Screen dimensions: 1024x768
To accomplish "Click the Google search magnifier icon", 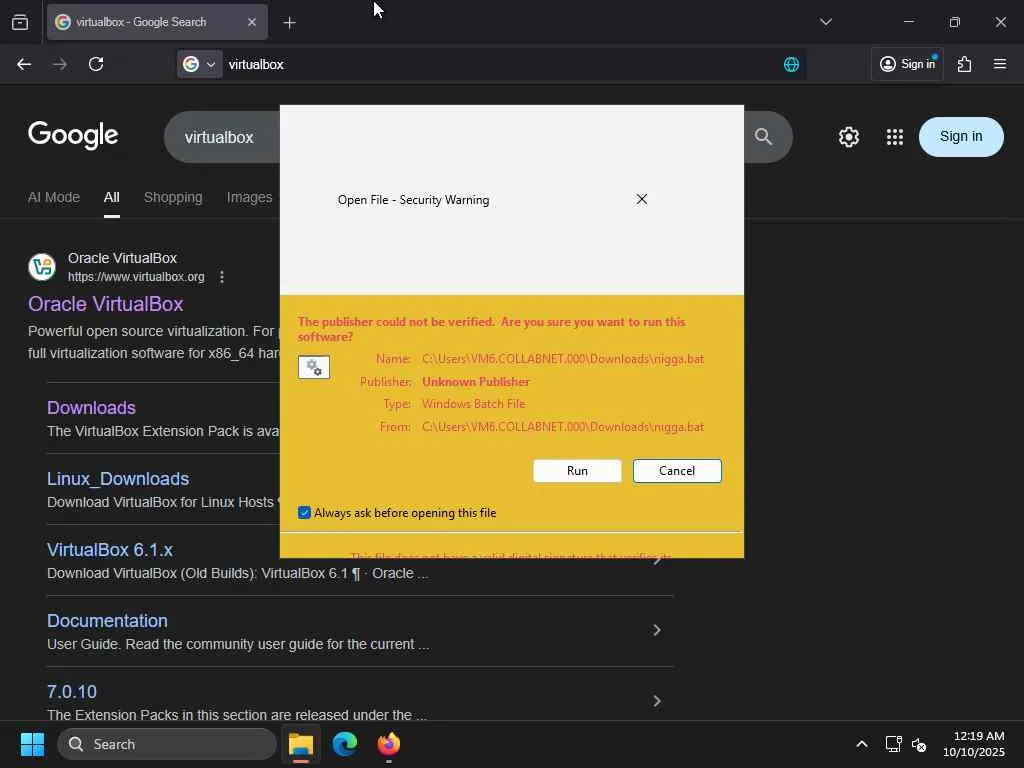I will pyautogui.click(x=763, y=136).
